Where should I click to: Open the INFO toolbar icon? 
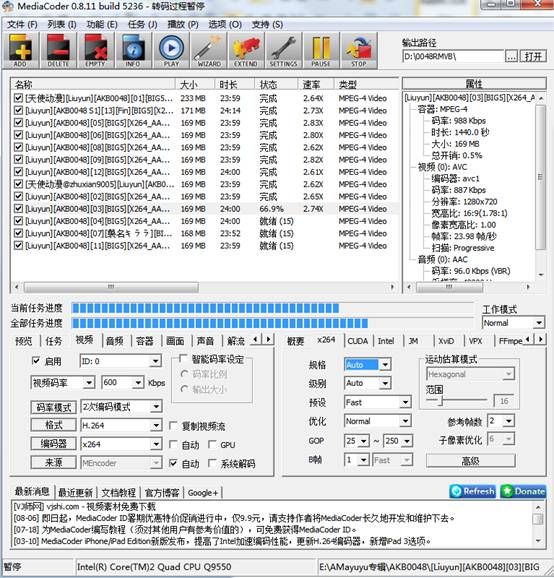[x=133, y=50]
